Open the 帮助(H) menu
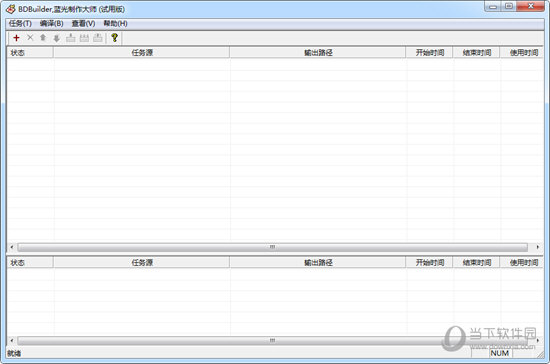550x364 pixels. [x=115, y=23]
